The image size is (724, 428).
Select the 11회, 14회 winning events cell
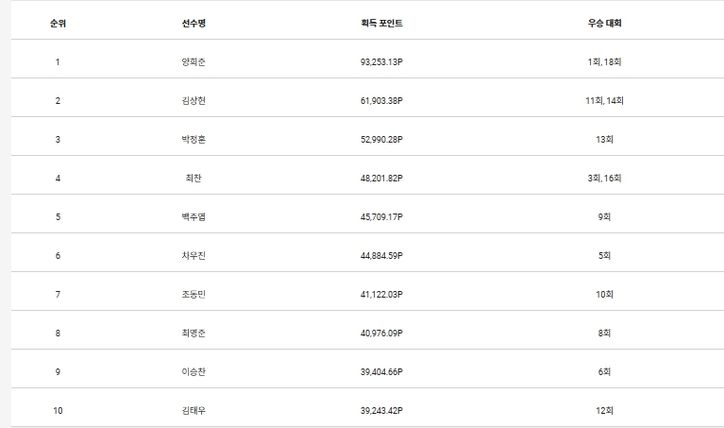click(604, 101)
